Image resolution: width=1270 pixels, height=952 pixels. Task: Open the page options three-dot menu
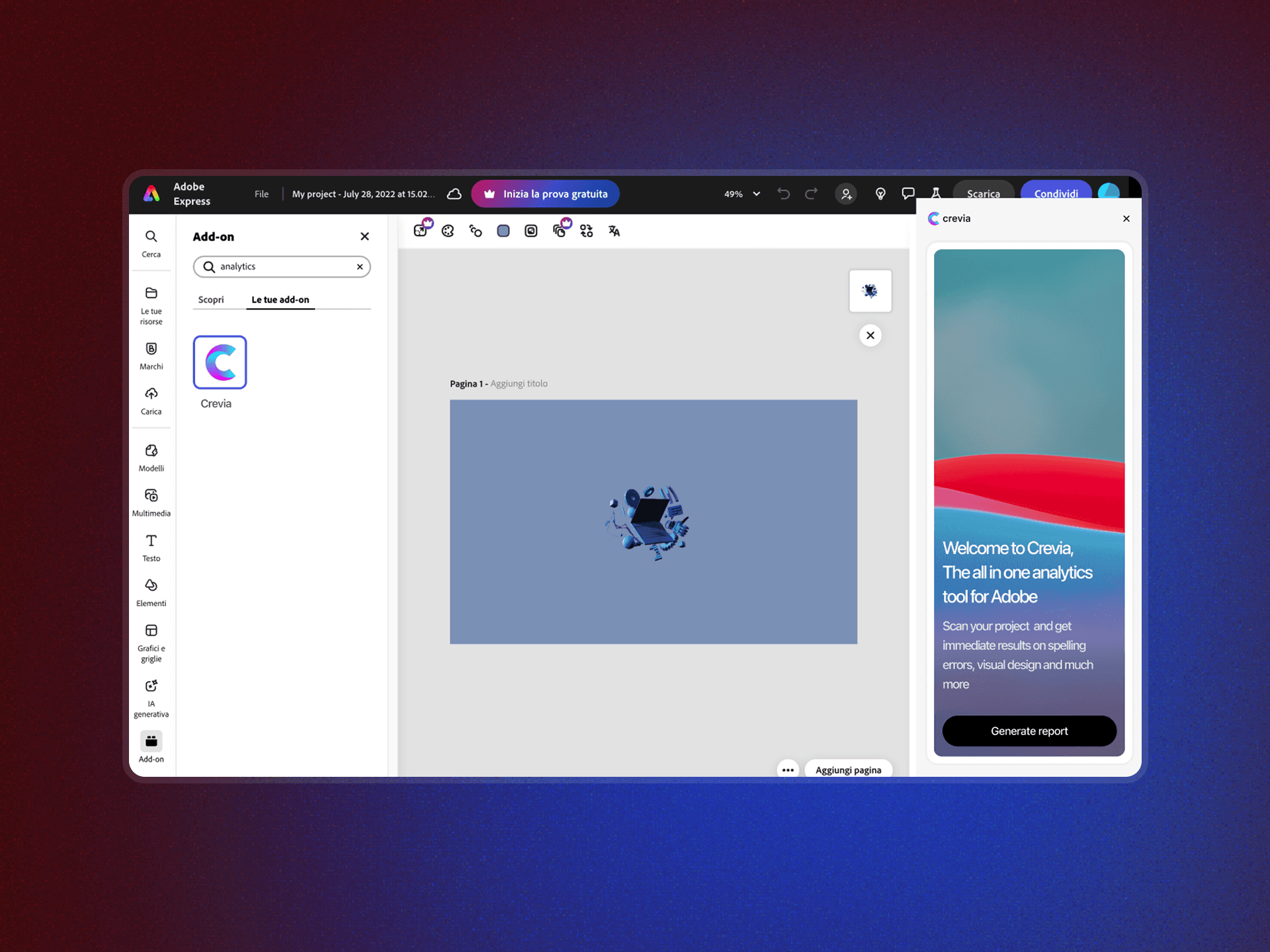click(x=787, y=770)
